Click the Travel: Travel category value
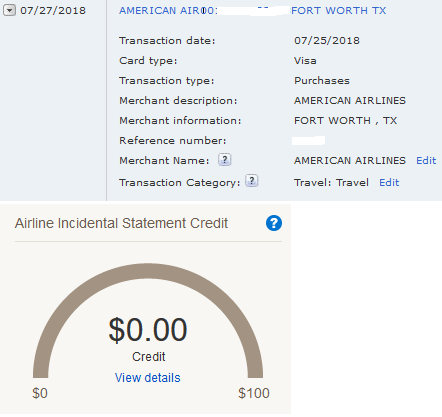The width and height of the screenshot is (442, 417). [x=331, y=183]
